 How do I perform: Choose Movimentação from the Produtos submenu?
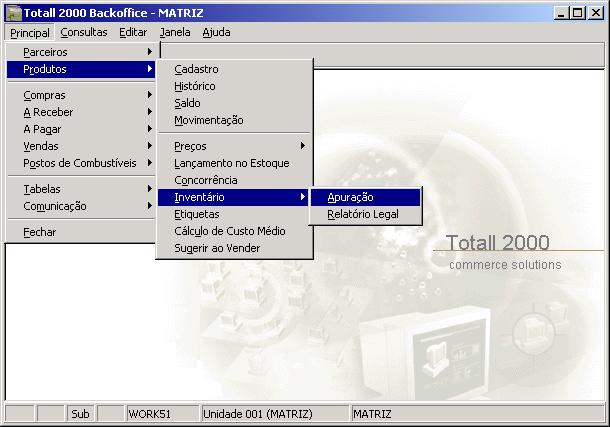coord(208,120)
